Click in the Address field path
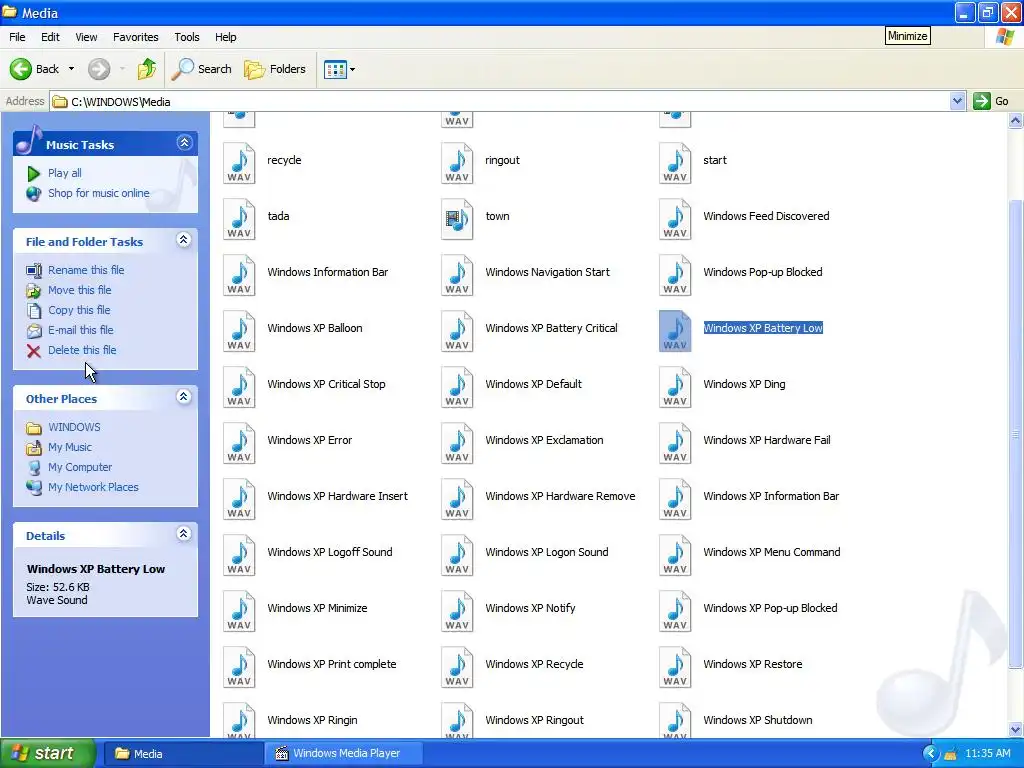 500,102
